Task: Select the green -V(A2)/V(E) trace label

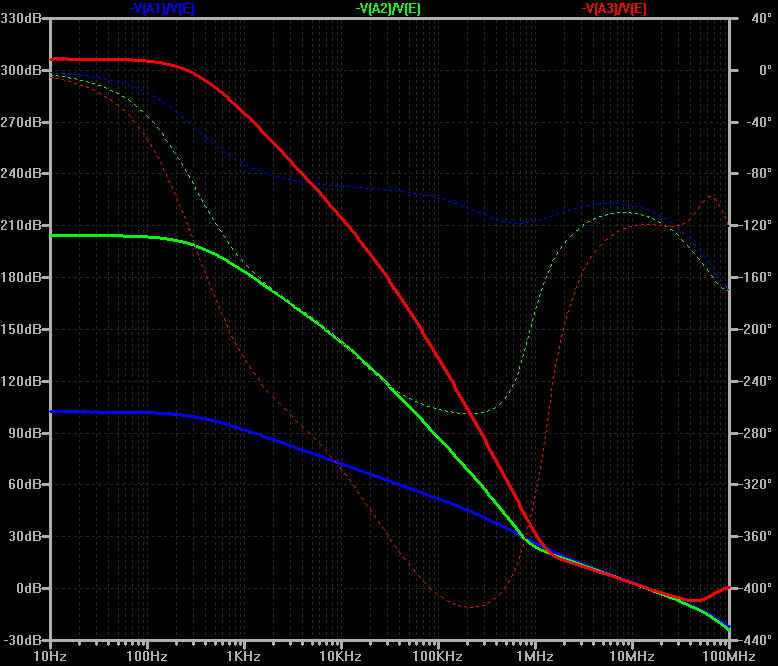Action: [x=388, y=8]
